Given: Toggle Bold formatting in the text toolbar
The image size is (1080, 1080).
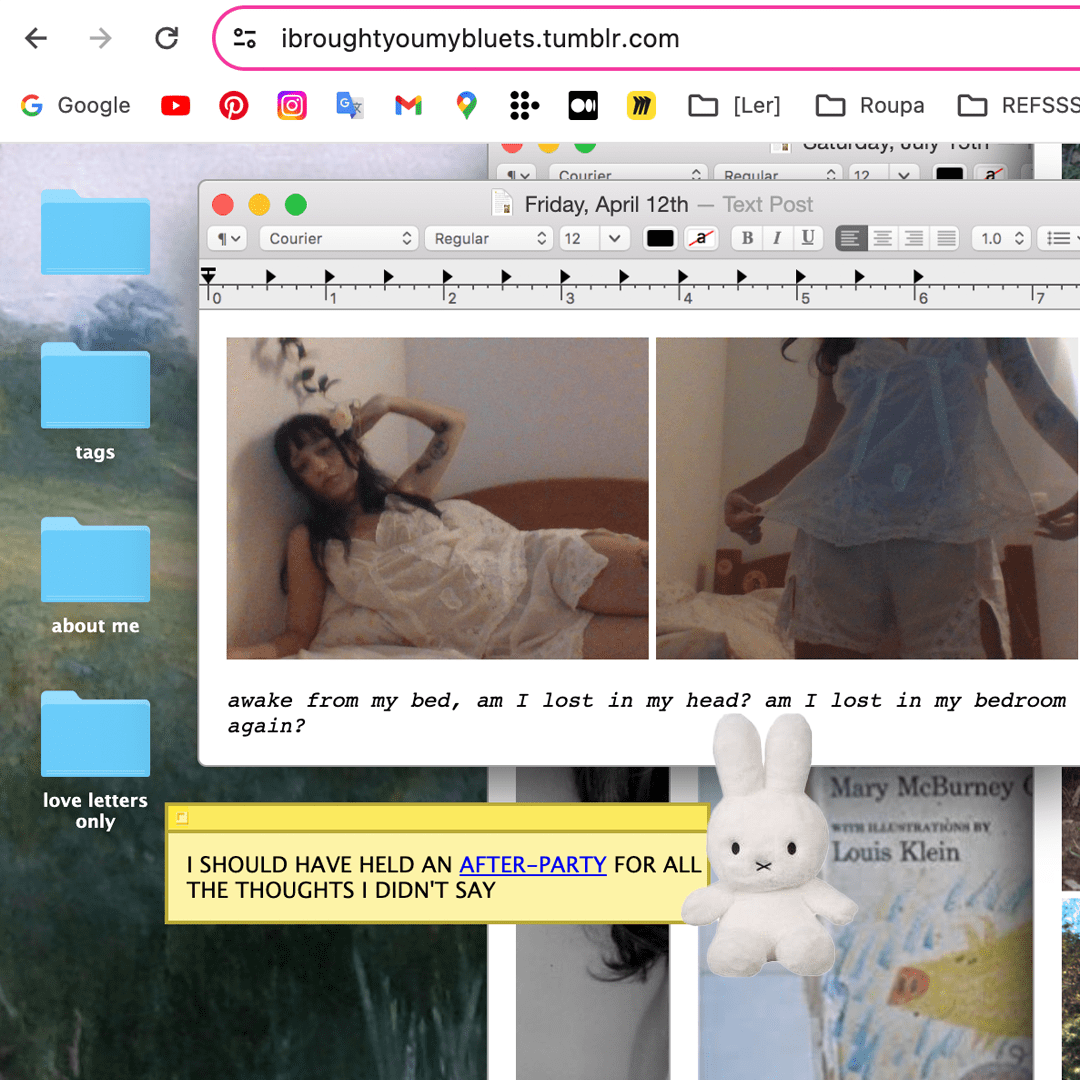Looking at the screenshot, I should point(746,238).
